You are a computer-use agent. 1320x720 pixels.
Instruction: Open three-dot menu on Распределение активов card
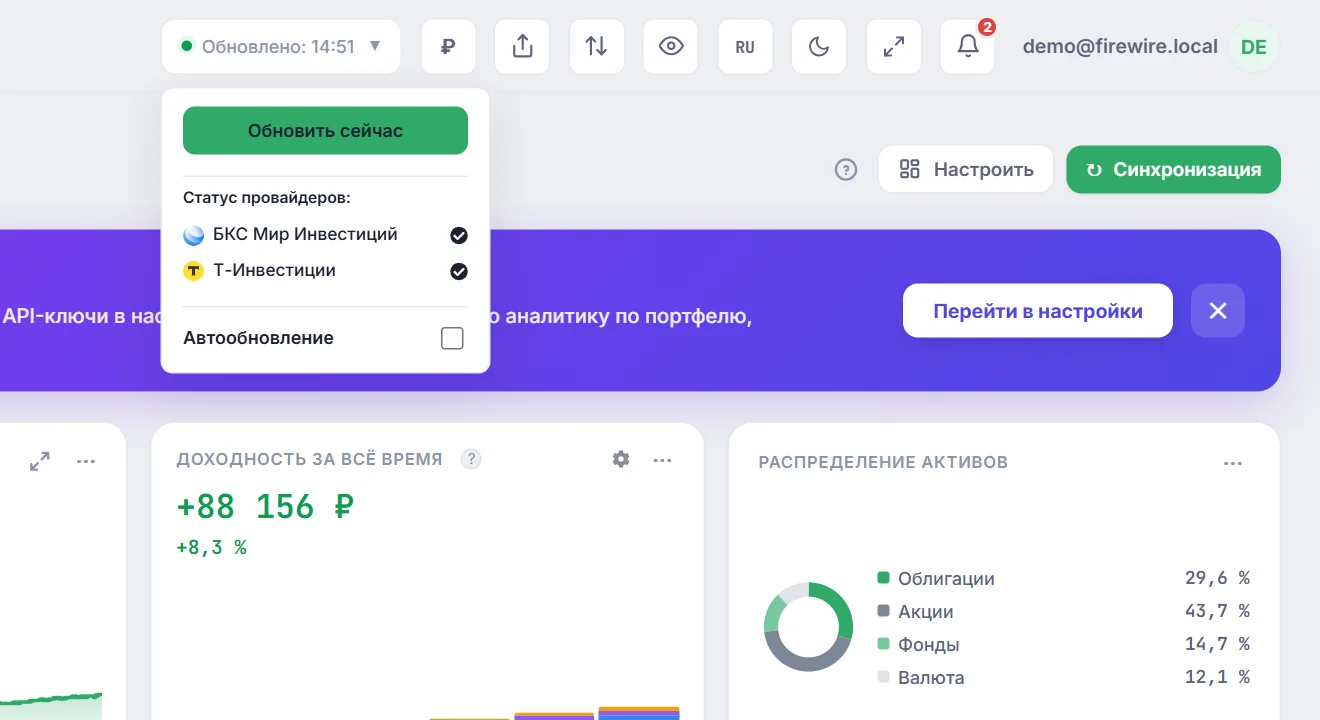pos(1233,463)
